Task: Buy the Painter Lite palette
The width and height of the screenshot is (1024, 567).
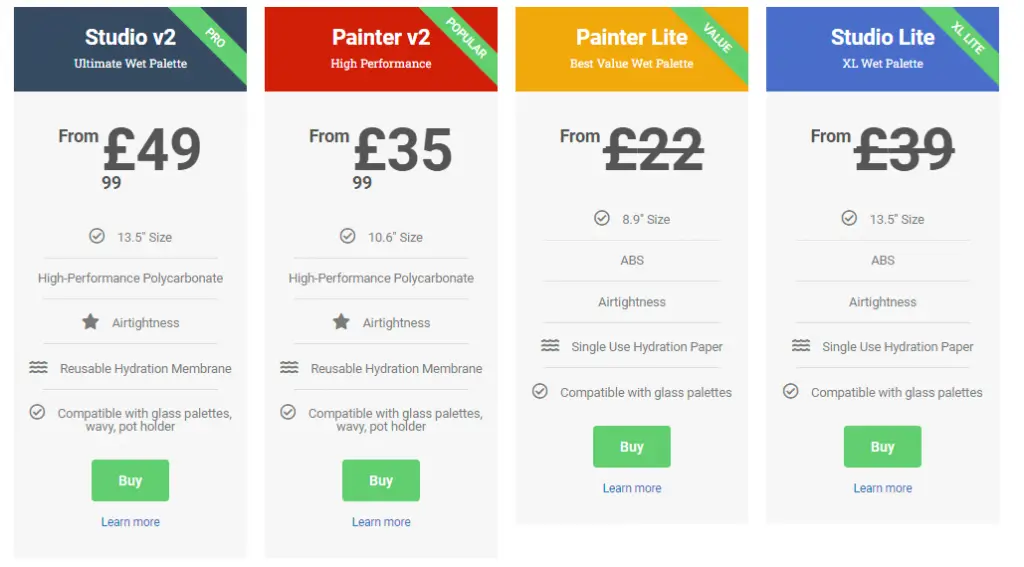Action: point(632,446)
